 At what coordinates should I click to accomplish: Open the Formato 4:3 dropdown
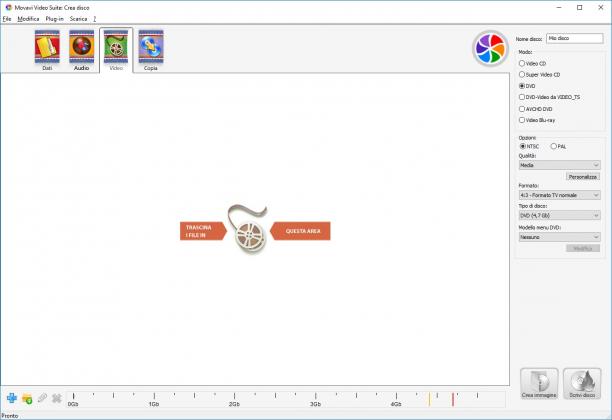(x=559, y=195)
